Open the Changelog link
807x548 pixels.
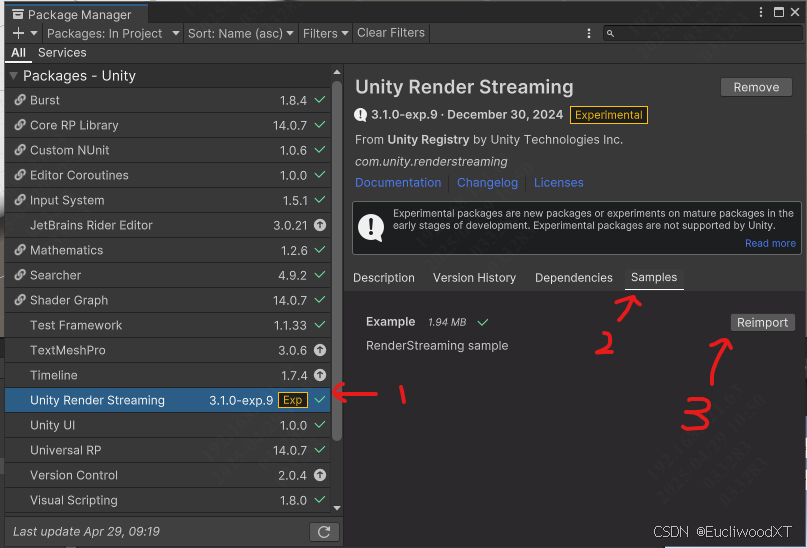(x=487, y=183)
